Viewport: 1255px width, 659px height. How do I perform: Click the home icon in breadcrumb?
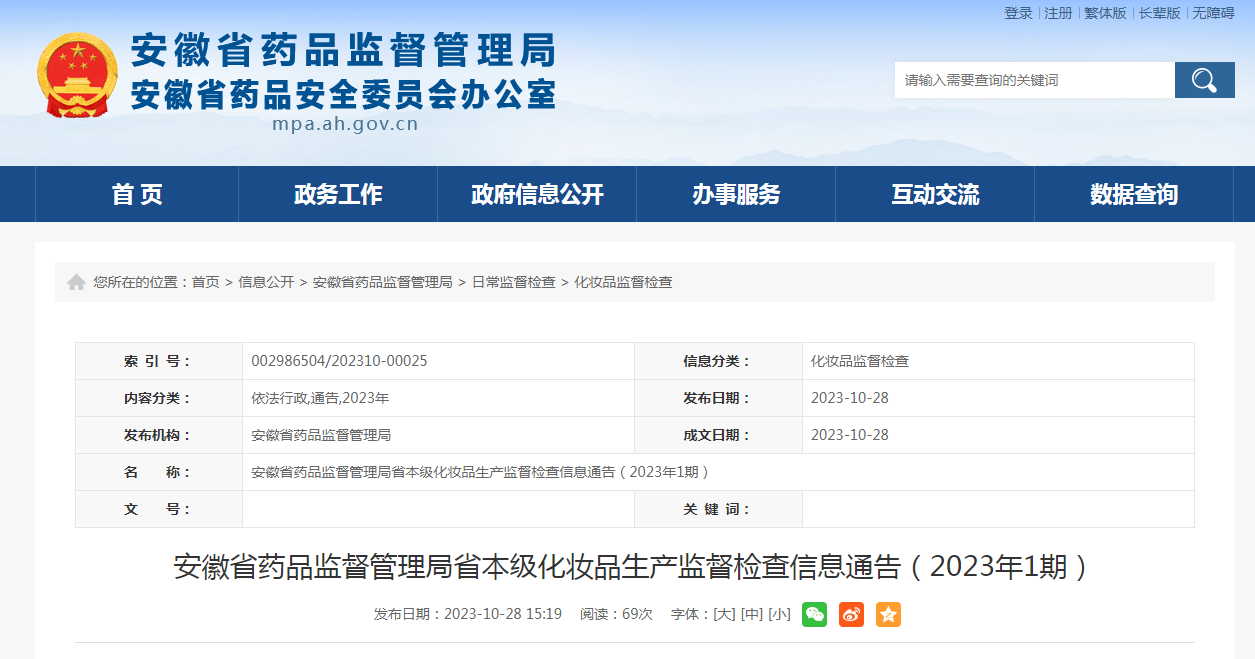[76, 282]
